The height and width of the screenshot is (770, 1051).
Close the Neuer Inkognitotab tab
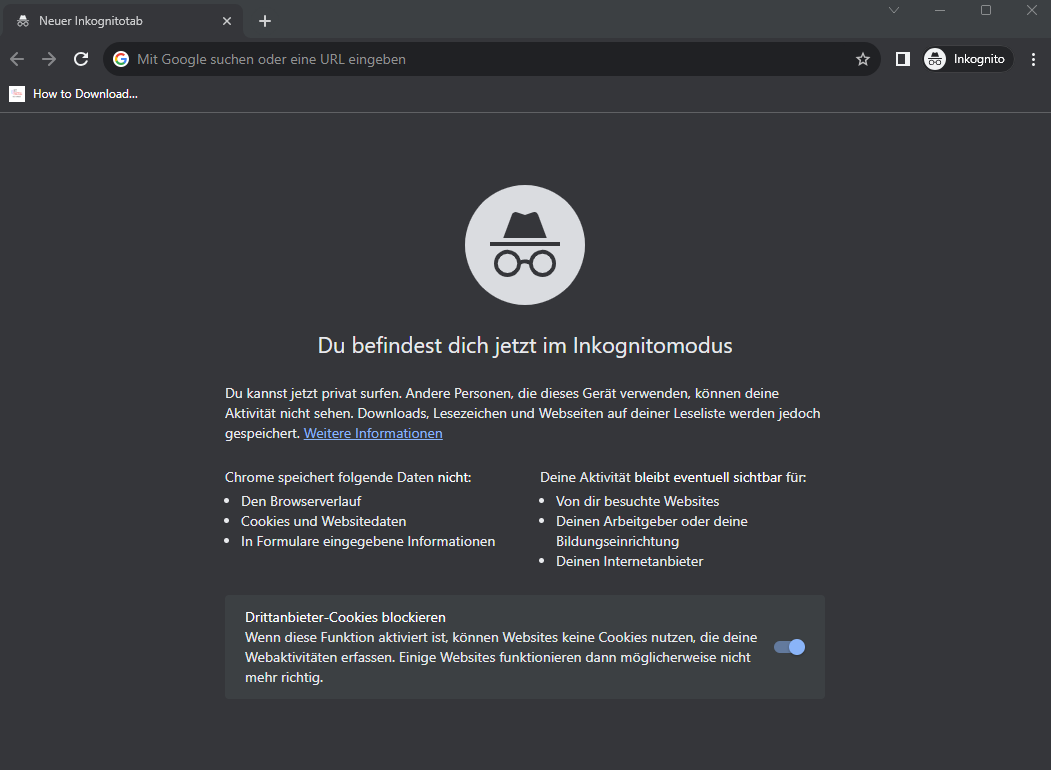click(227, 21)
